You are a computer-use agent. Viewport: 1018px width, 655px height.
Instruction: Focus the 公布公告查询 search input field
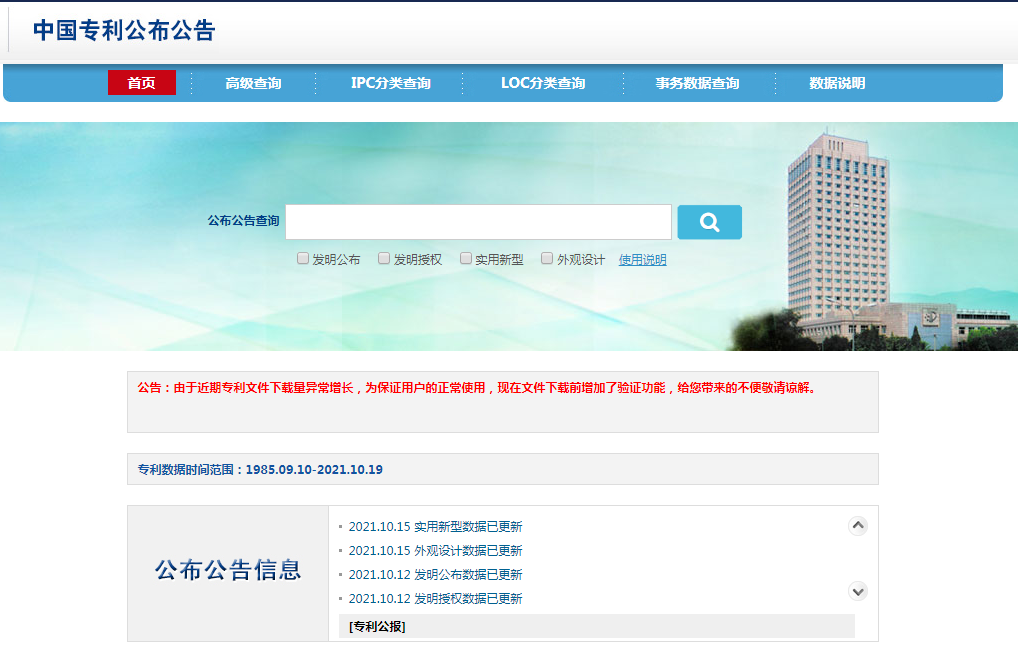tap(478, 222)
